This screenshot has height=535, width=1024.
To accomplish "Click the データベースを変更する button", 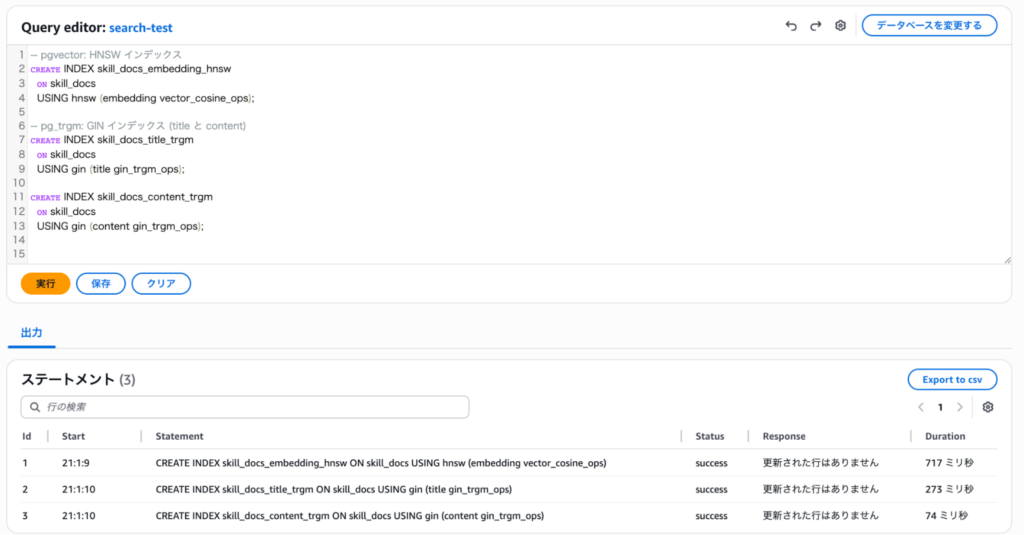I will point(929,25).
